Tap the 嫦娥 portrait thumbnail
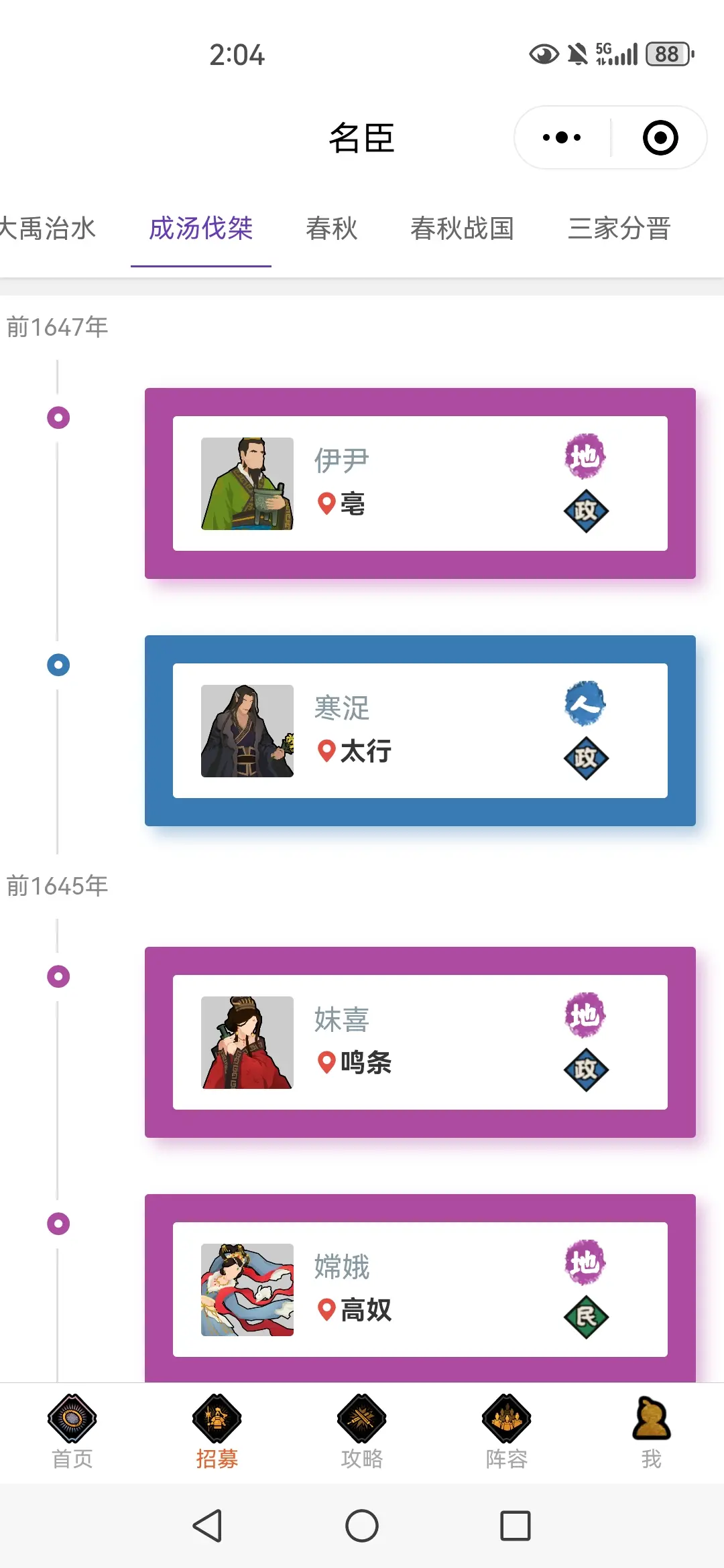 click(x=247, y=1290)
